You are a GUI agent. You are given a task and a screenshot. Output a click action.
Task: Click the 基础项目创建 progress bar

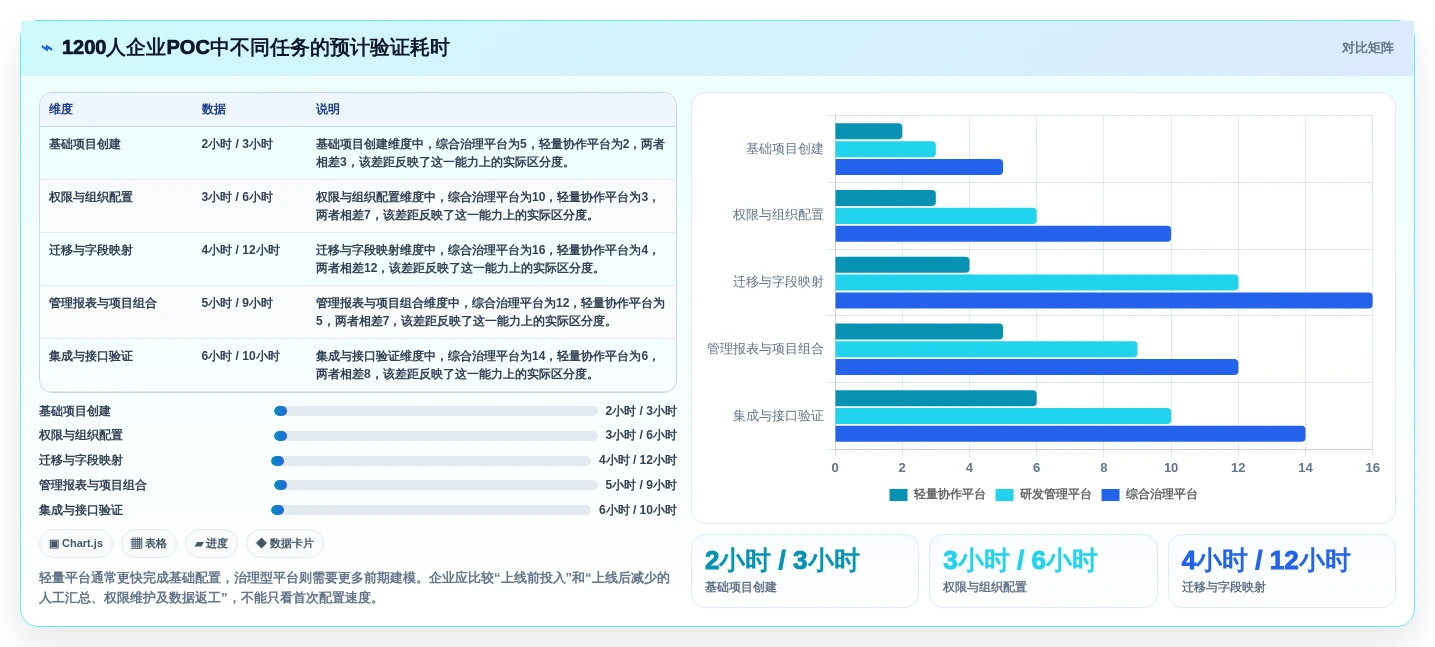(x=436, y=411)
